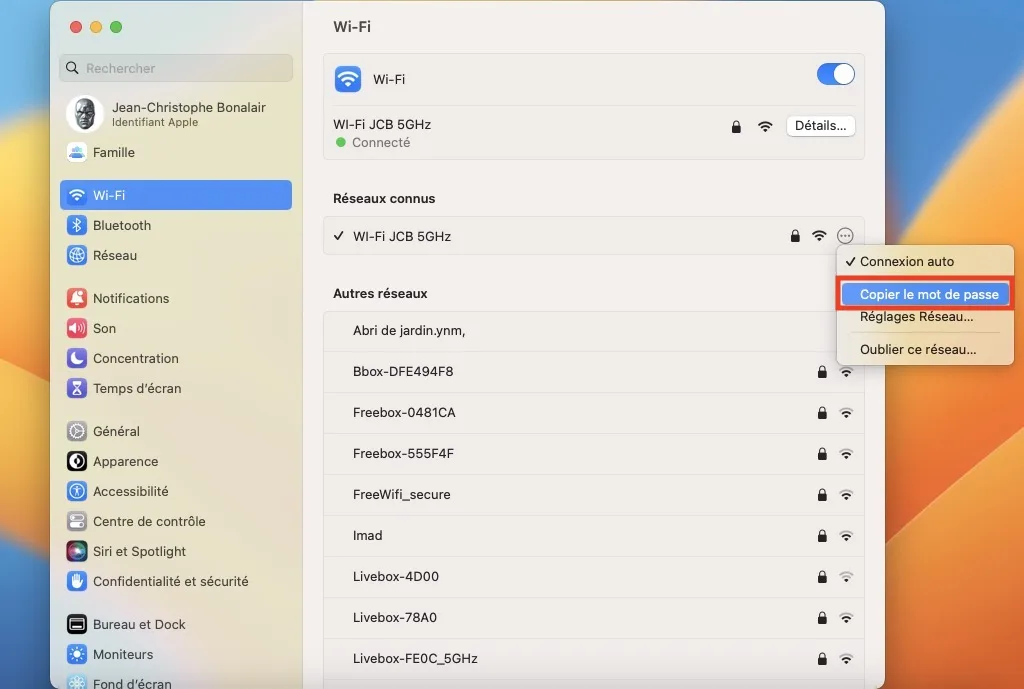Choose Oublier ce réseau from the menu
Image resolution: width=1024 pixels, height=689 pixels.
[x=917, y=349]
